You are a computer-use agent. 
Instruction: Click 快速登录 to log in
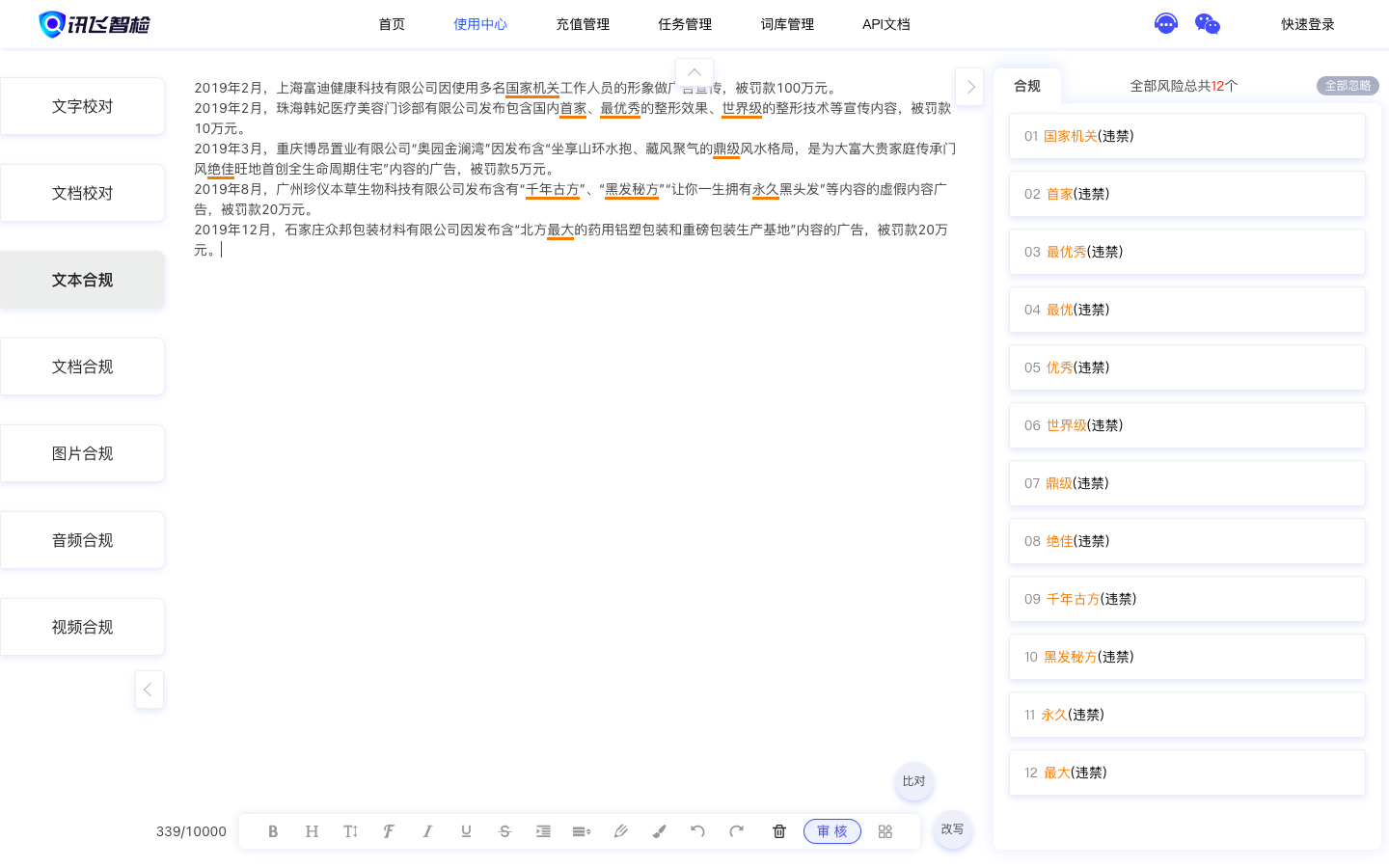coord(1308,24)
